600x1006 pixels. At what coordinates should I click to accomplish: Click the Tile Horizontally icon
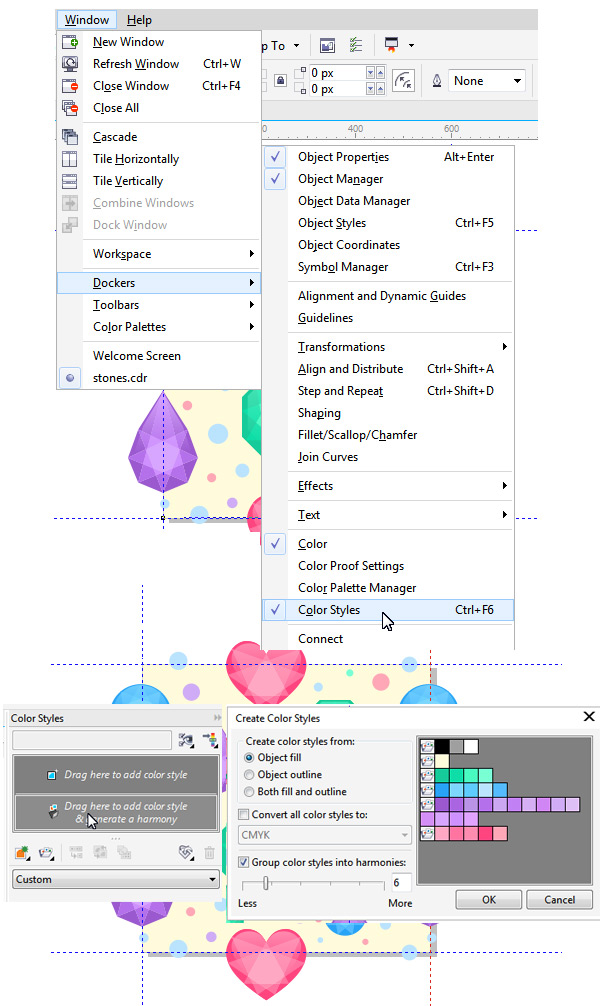click(x=69, y=158)
